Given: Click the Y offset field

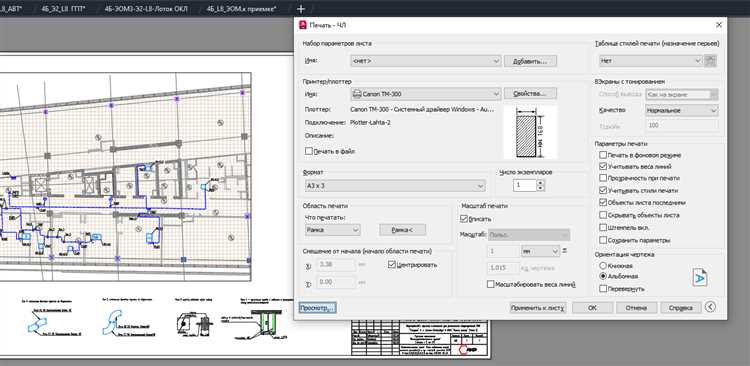Looking at the screenshot, I should click(x=336, y=282).
